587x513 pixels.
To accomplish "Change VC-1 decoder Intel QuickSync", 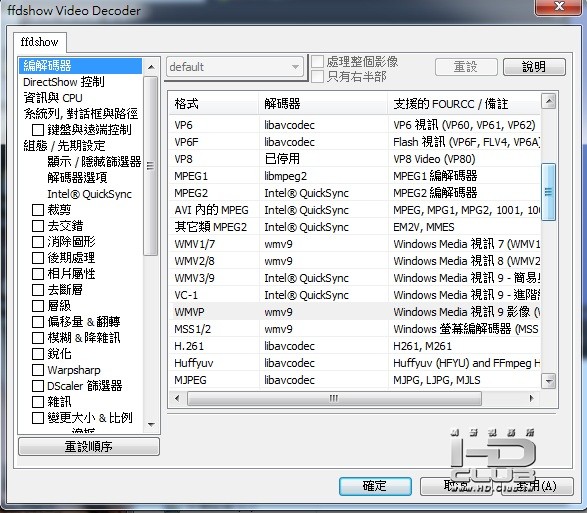I will click(323, 295).
